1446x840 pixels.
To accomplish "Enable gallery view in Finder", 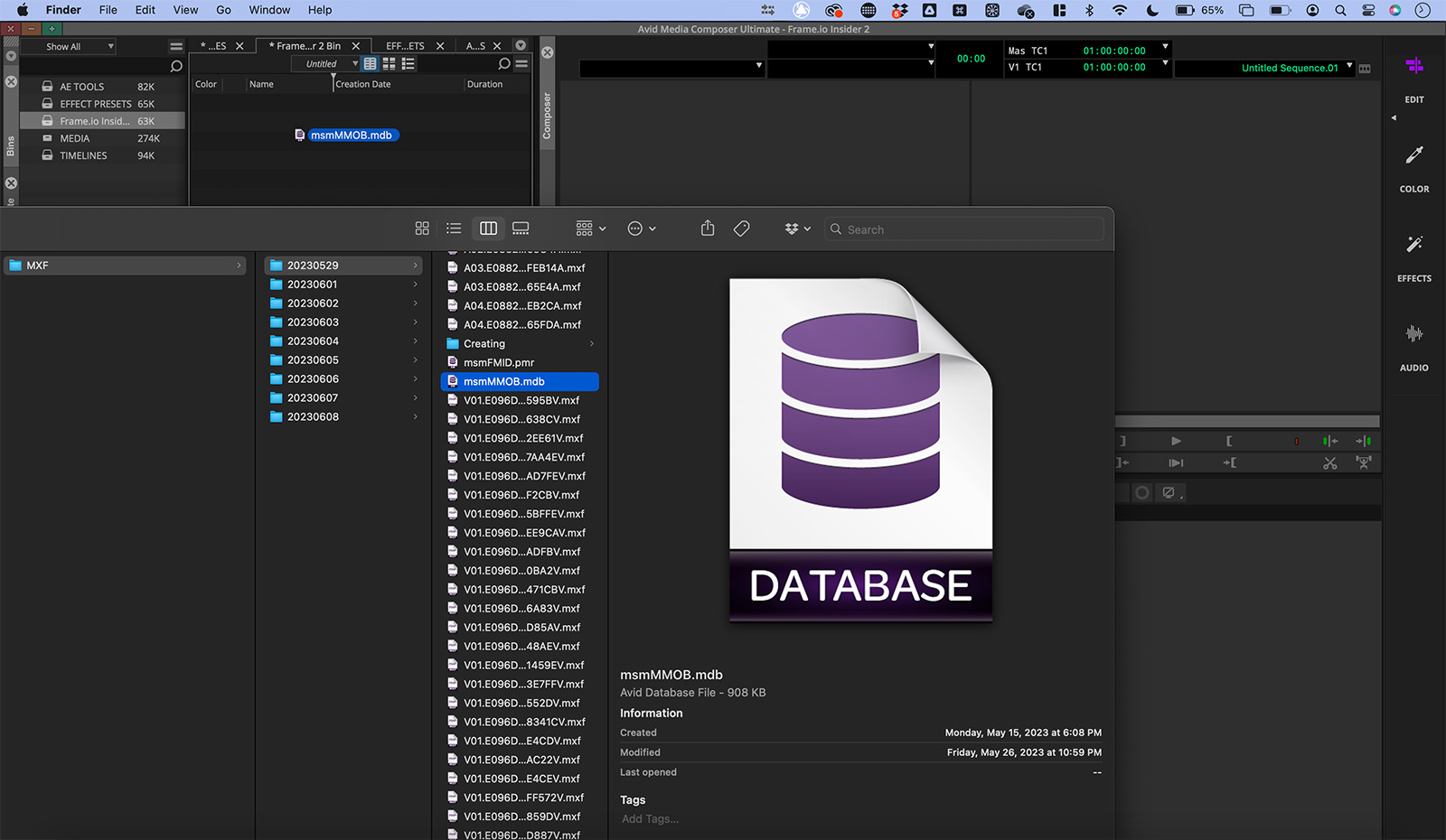I will [521, 229].
